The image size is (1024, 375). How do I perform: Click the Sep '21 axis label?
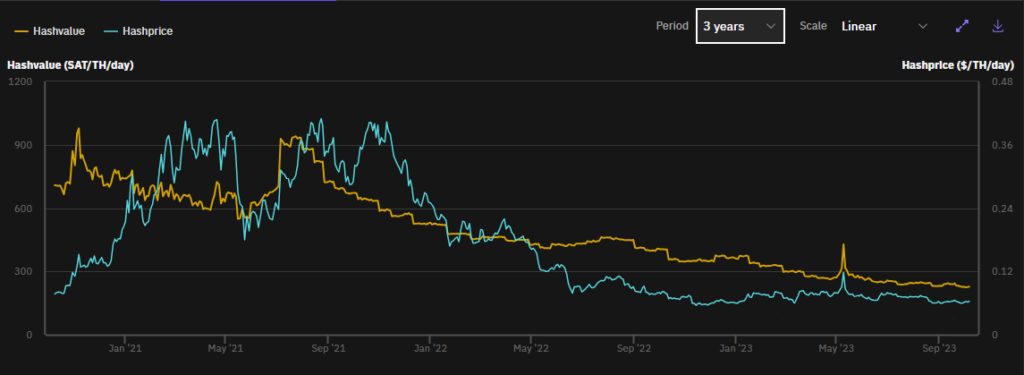[x=328, y=348]
